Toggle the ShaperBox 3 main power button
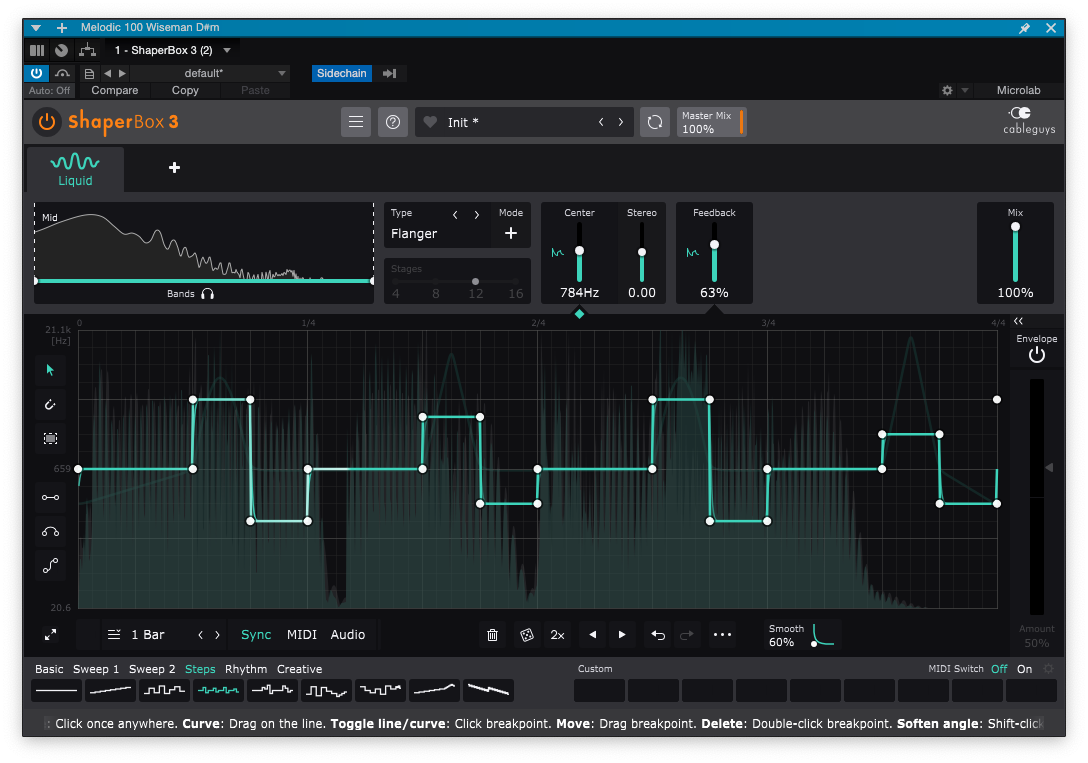 (x=46, y=122)
